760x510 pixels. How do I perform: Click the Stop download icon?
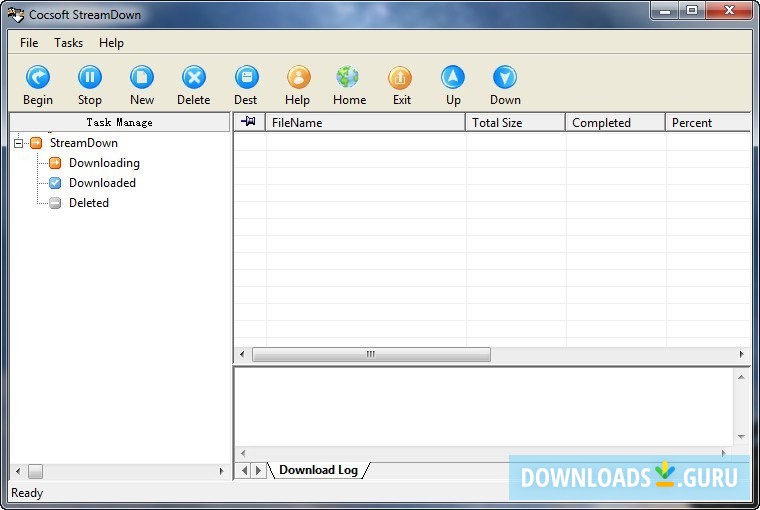click(90, 77)
